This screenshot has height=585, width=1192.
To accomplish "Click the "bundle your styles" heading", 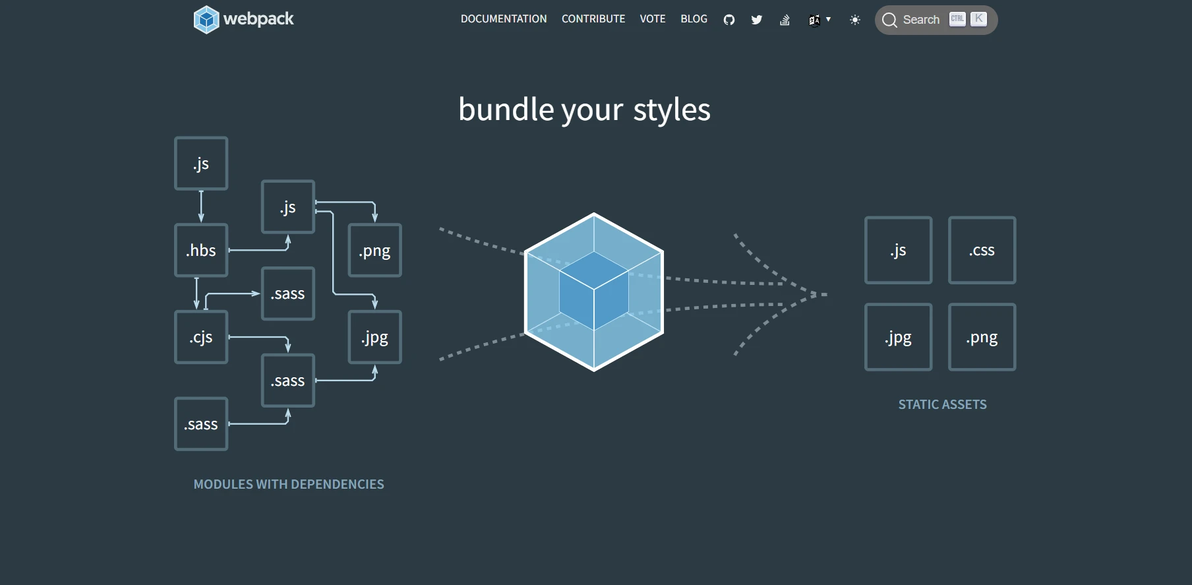I will 584,109.
